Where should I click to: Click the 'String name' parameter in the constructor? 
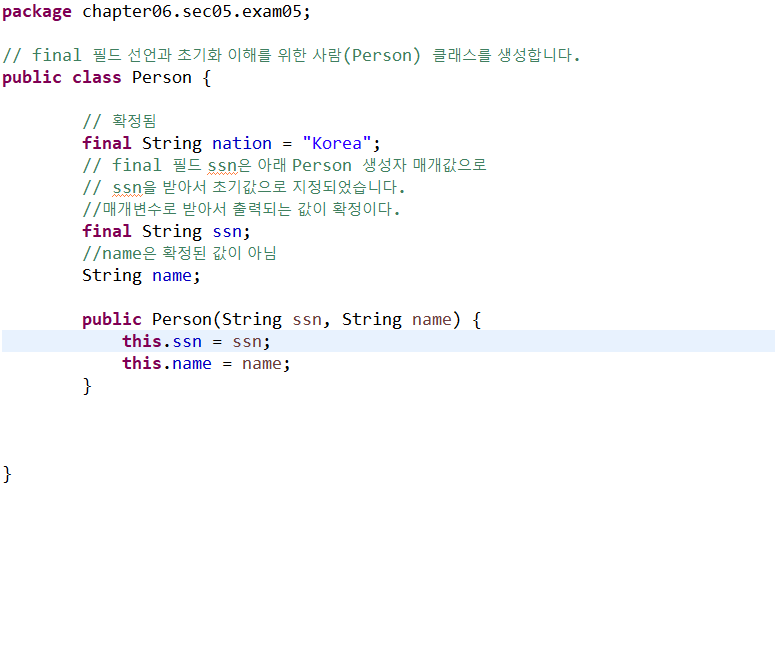click(397, 319)
